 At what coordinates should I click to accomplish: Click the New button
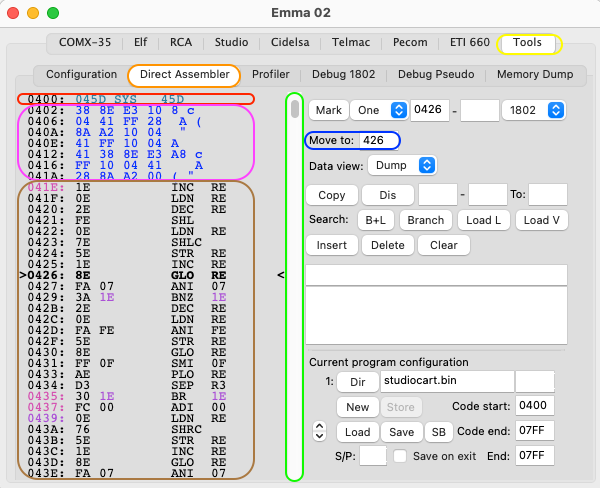[358, 407]
